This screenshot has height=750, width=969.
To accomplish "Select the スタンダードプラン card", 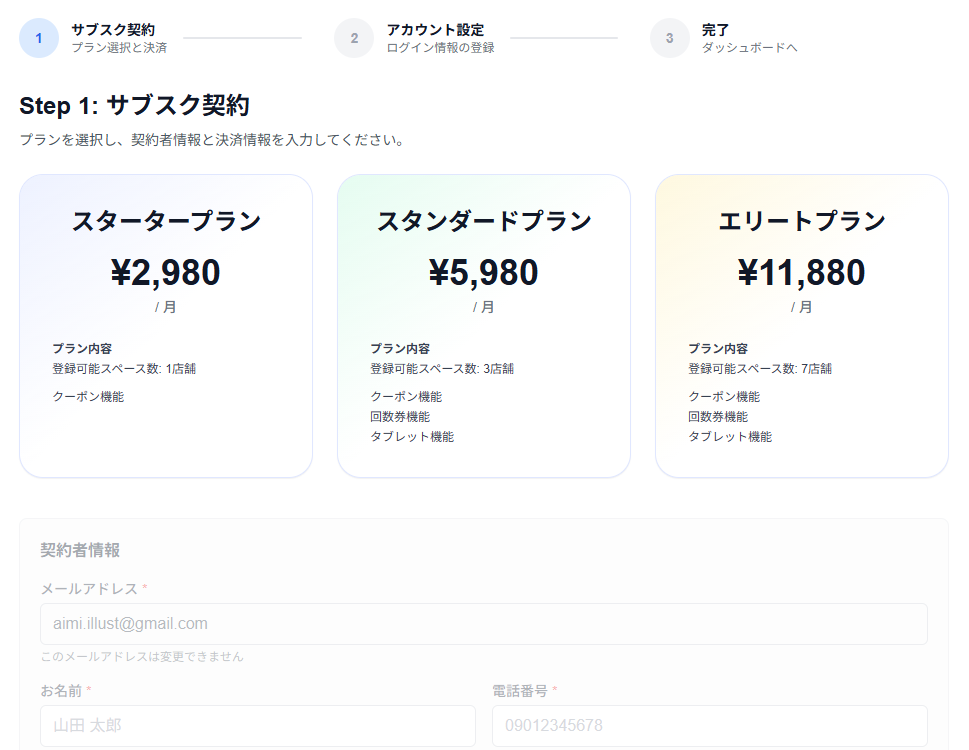I will (x=484, y=326).
